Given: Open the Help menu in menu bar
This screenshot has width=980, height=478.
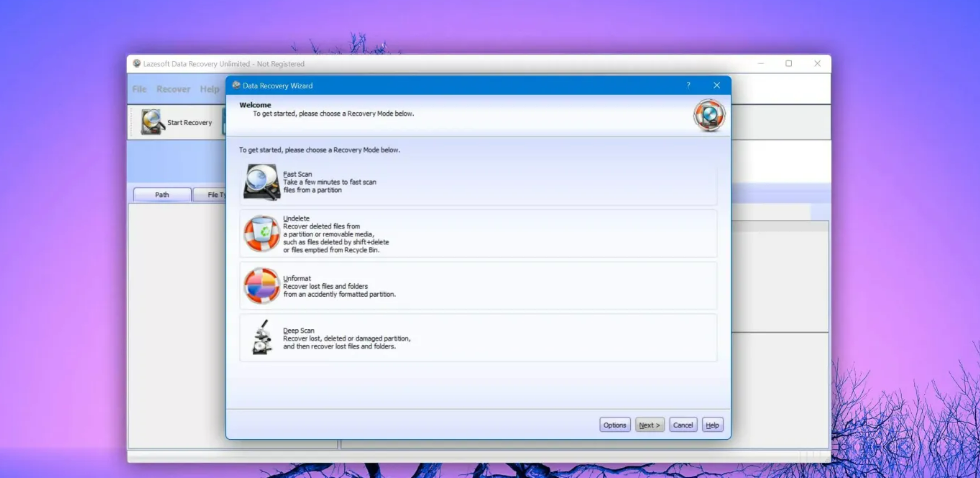Looking at the screenshot, I should coord(209,89).
